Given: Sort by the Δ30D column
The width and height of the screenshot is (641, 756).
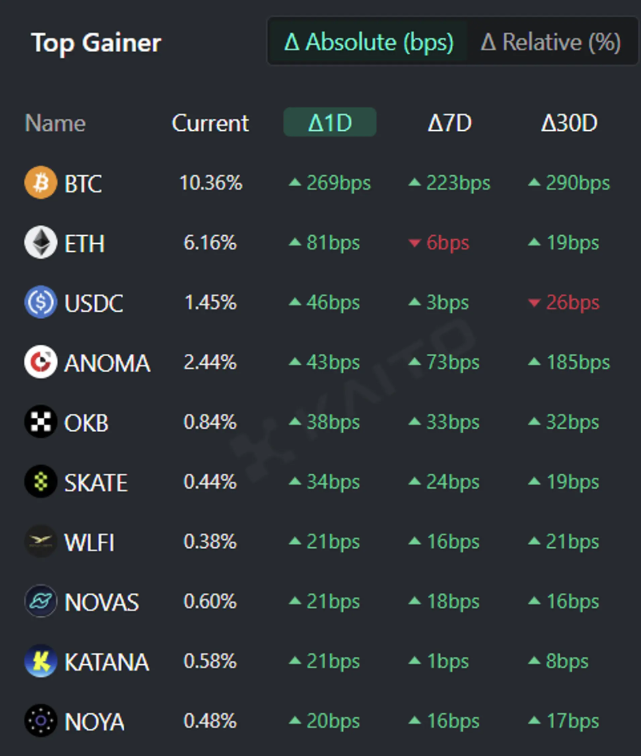Looking at the screenshot, I should [569, 123].
